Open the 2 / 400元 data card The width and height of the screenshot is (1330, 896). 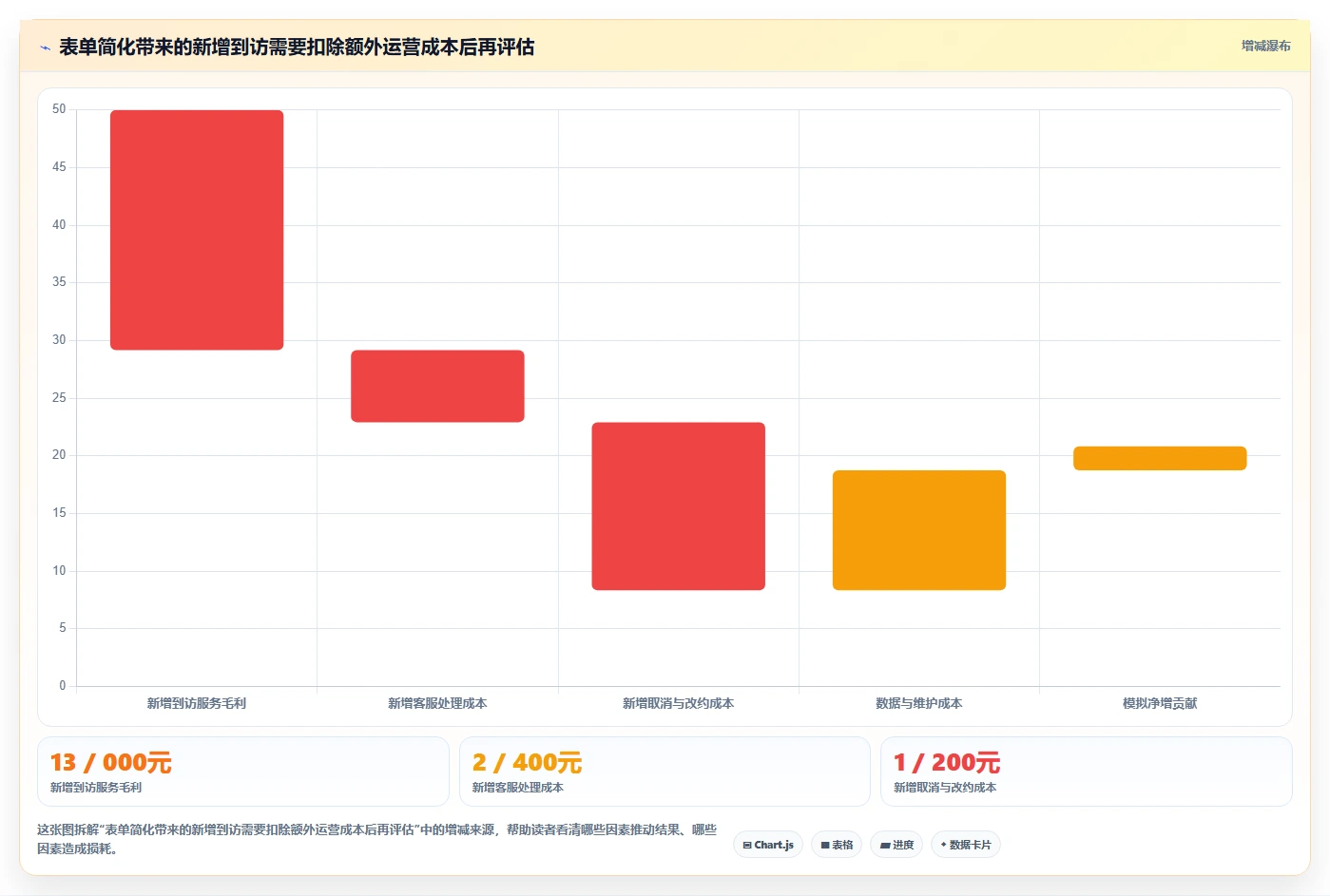[x=665, y=772]
